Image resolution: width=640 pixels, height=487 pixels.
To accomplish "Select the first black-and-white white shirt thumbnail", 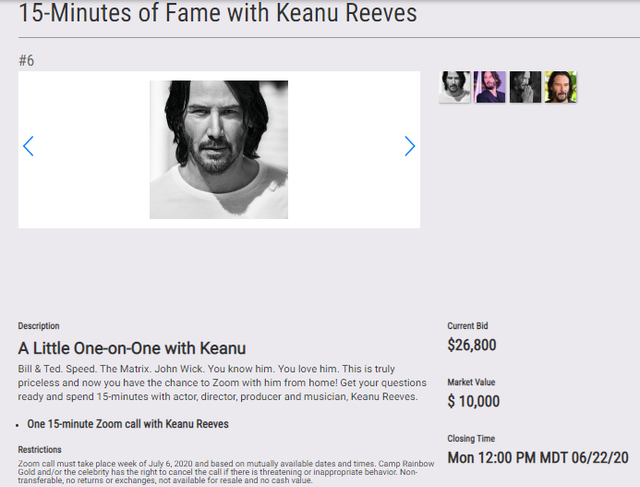I will (455, 87).
